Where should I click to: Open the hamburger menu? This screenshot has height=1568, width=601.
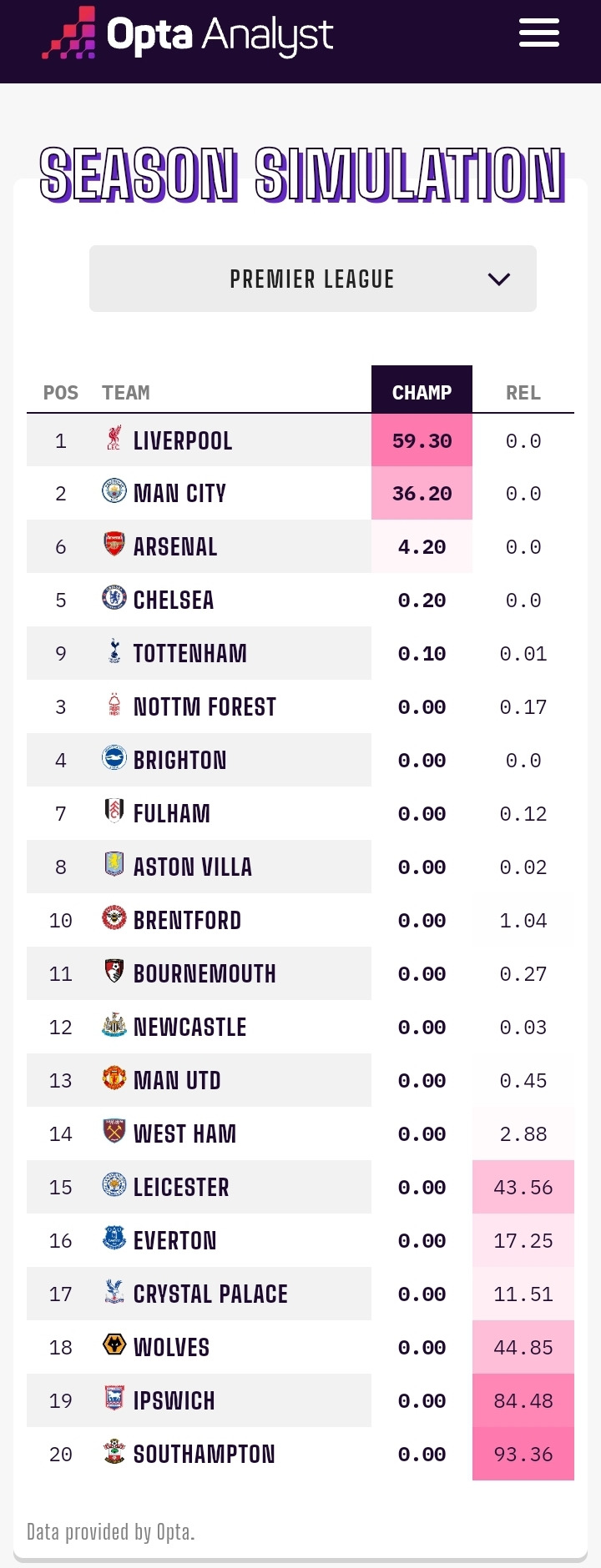[538, 34]
